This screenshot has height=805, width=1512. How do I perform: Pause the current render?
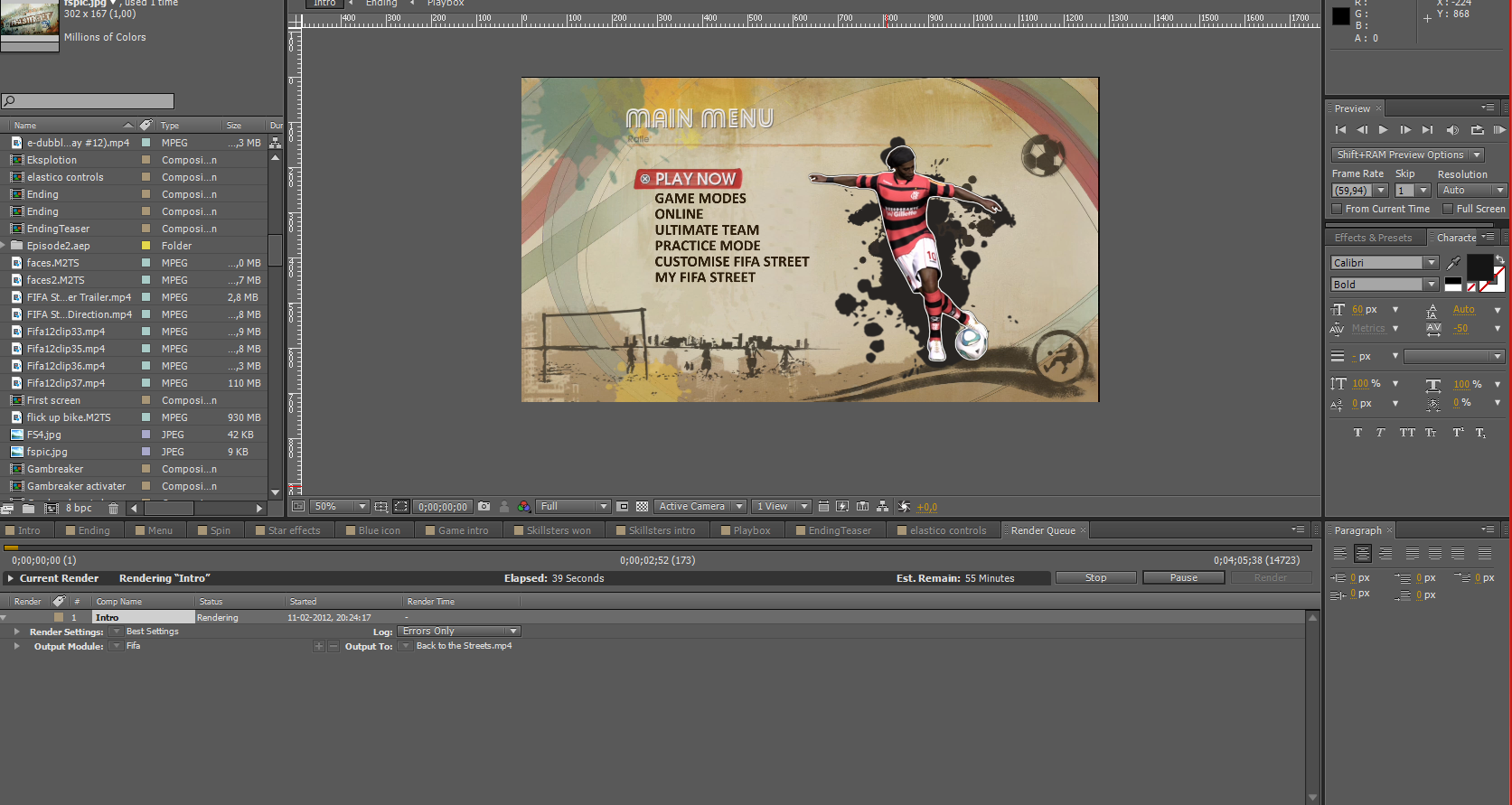pyautogui.click(x=1184, y=578)
